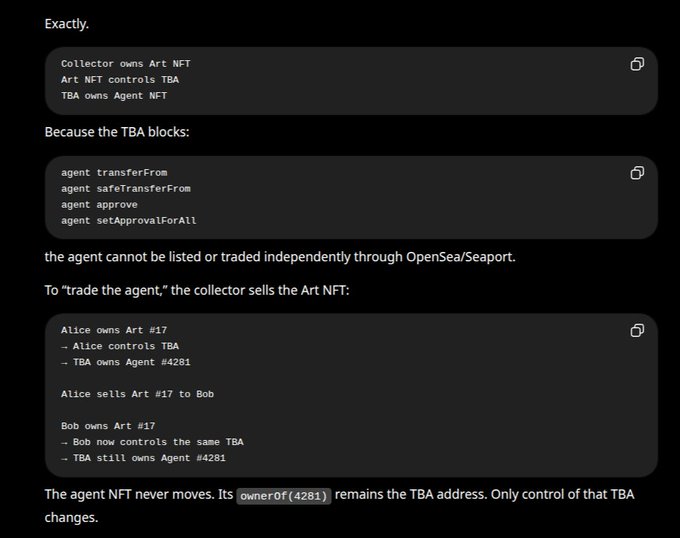Click the inline code 'ownerOf(4281)'

coord(284,496)
